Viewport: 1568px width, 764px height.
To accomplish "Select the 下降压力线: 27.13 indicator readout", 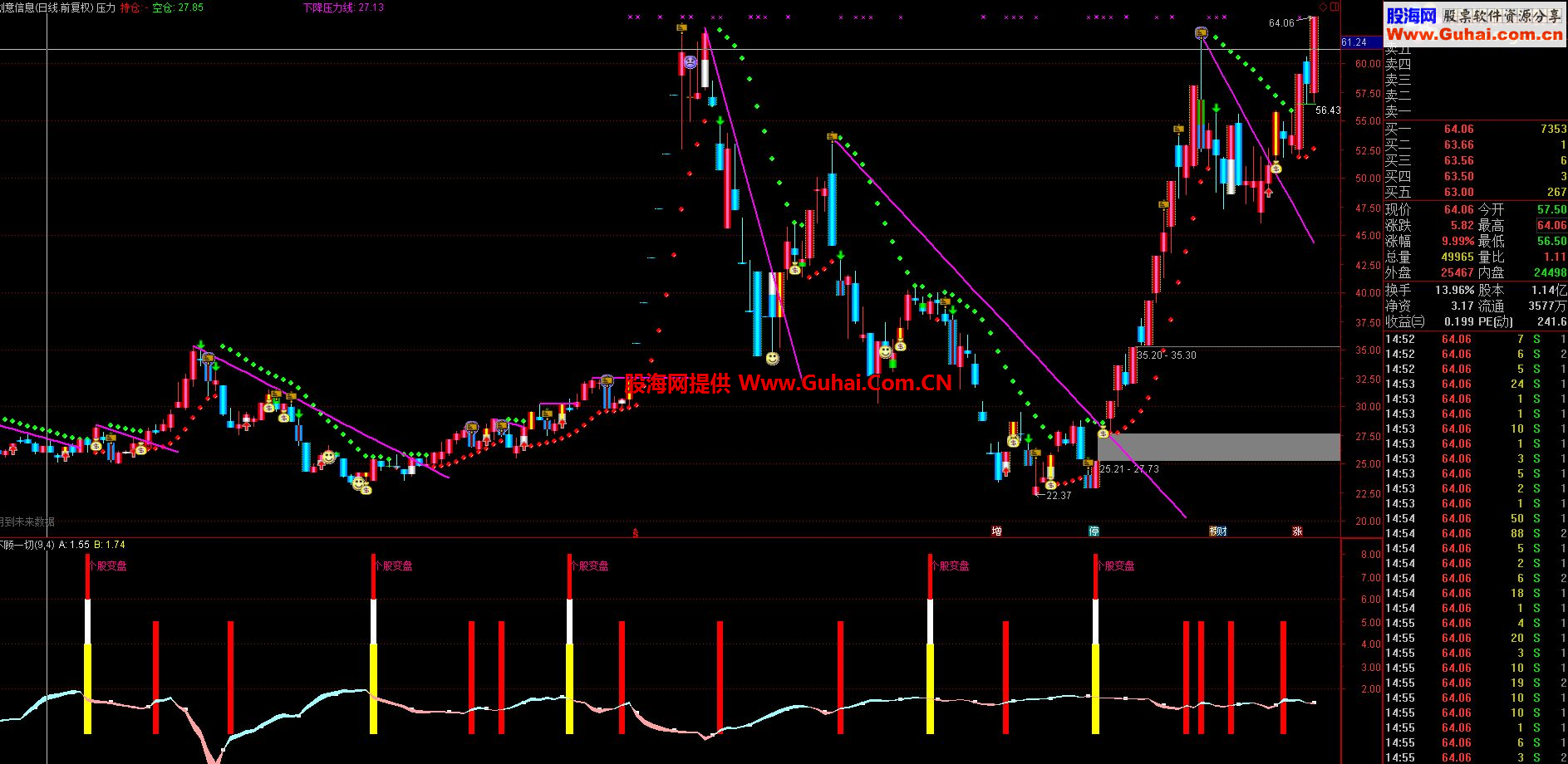I will [x=343, y=7].
